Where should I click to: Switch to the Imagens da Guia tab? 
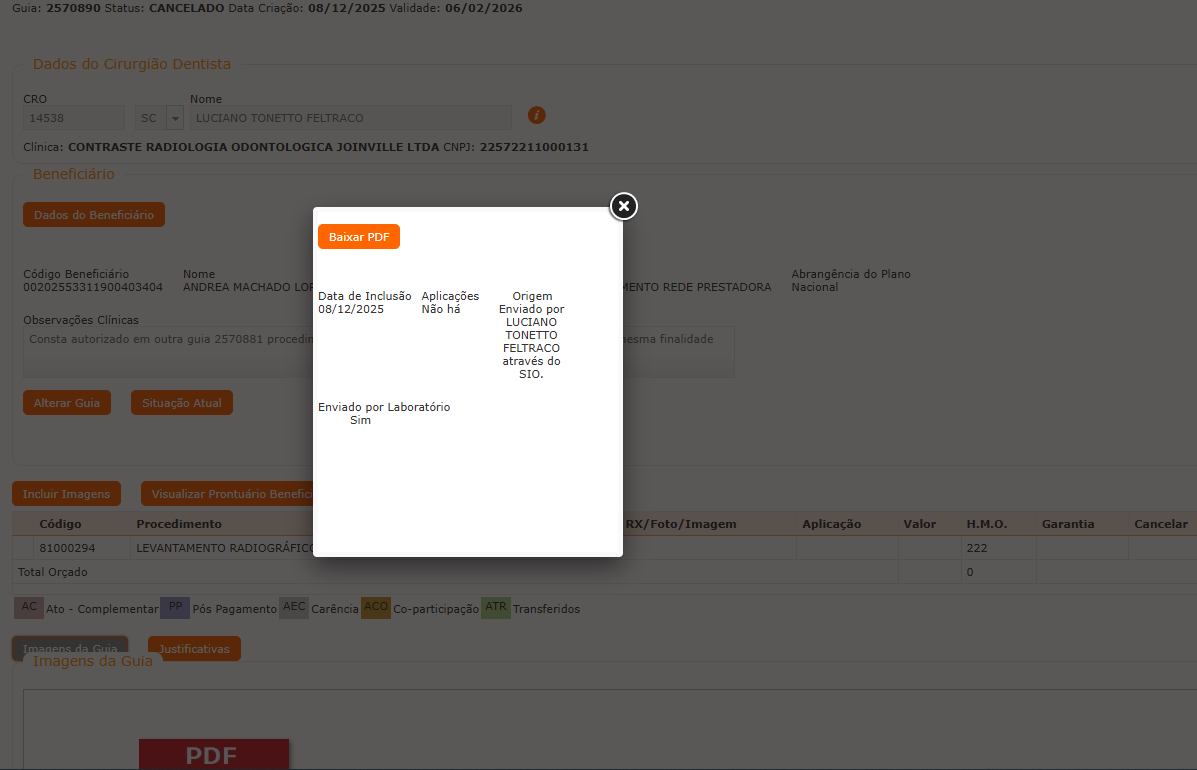point(70,646)
